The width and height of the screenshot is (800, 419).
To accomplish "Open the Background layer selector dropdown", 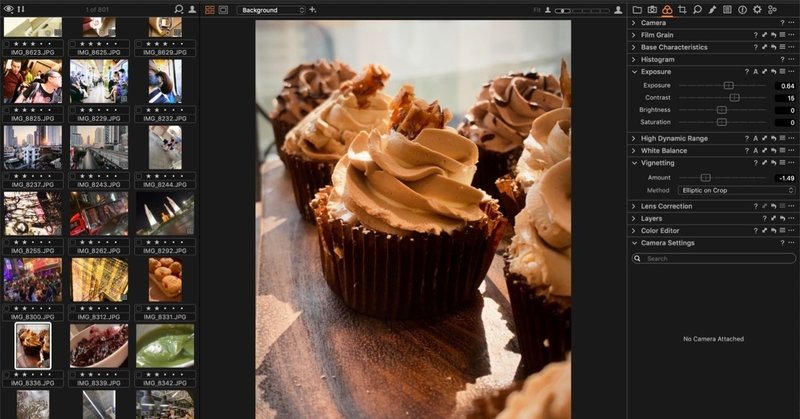I will [271, 10].
